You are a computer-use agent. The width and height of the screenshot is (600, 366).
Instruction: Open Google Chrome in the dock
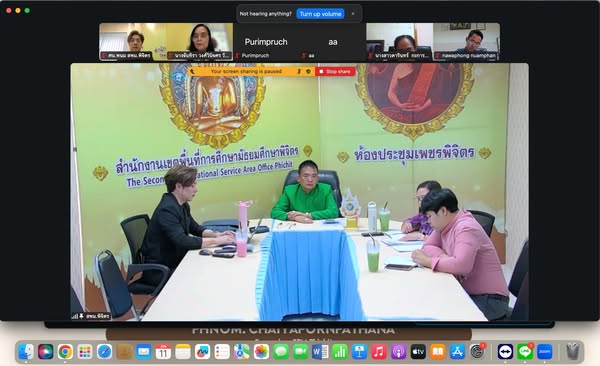point(65,351)
